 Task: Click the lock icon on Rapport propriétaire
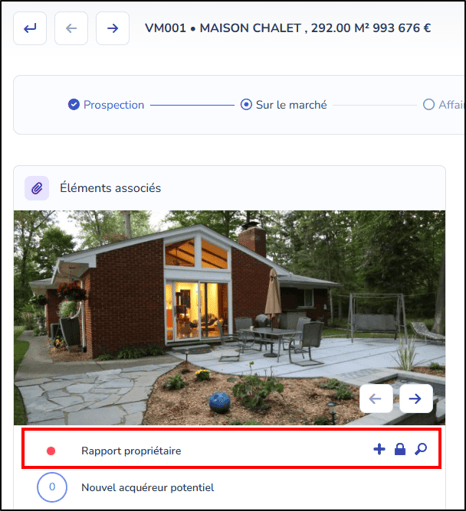pyautogui.click(x=400, y=449)
